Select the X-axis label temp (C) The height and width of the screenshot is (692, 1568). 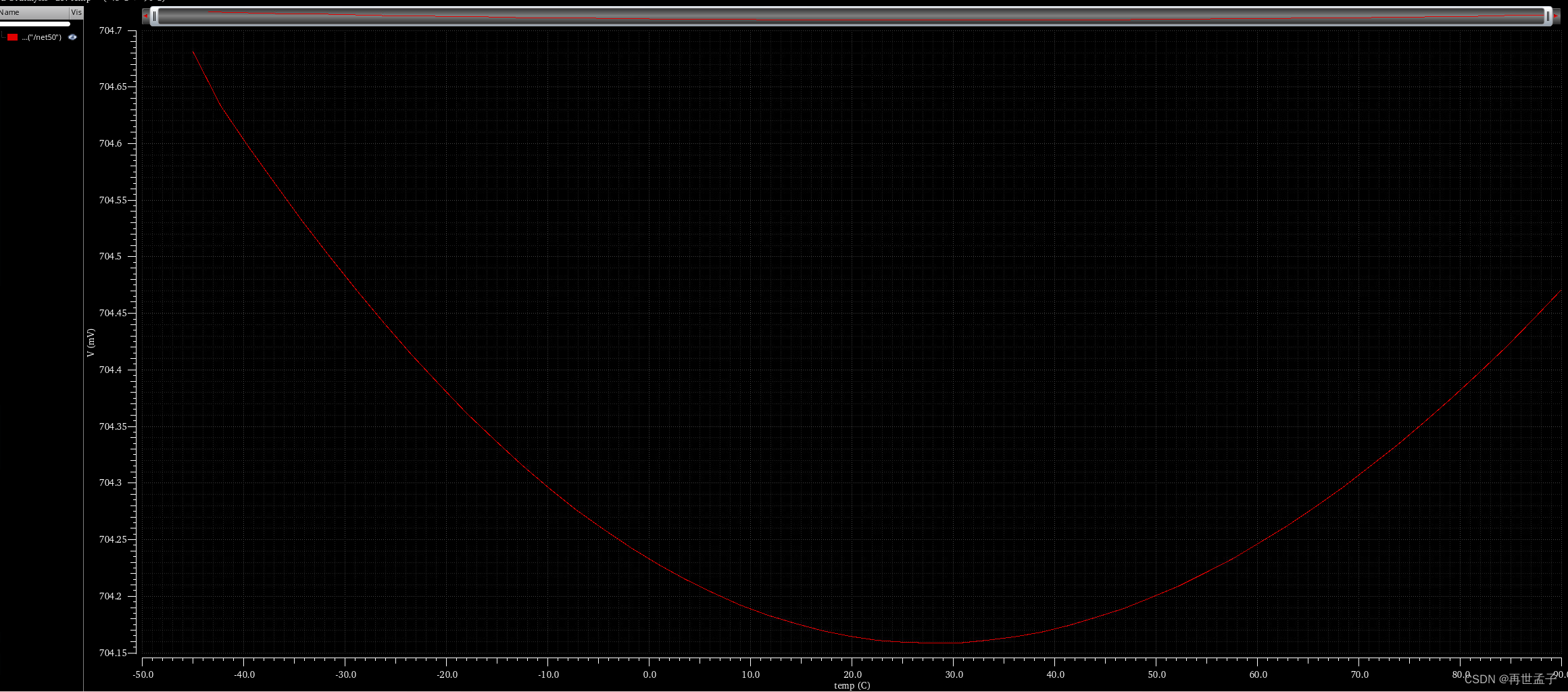(852, 685)
